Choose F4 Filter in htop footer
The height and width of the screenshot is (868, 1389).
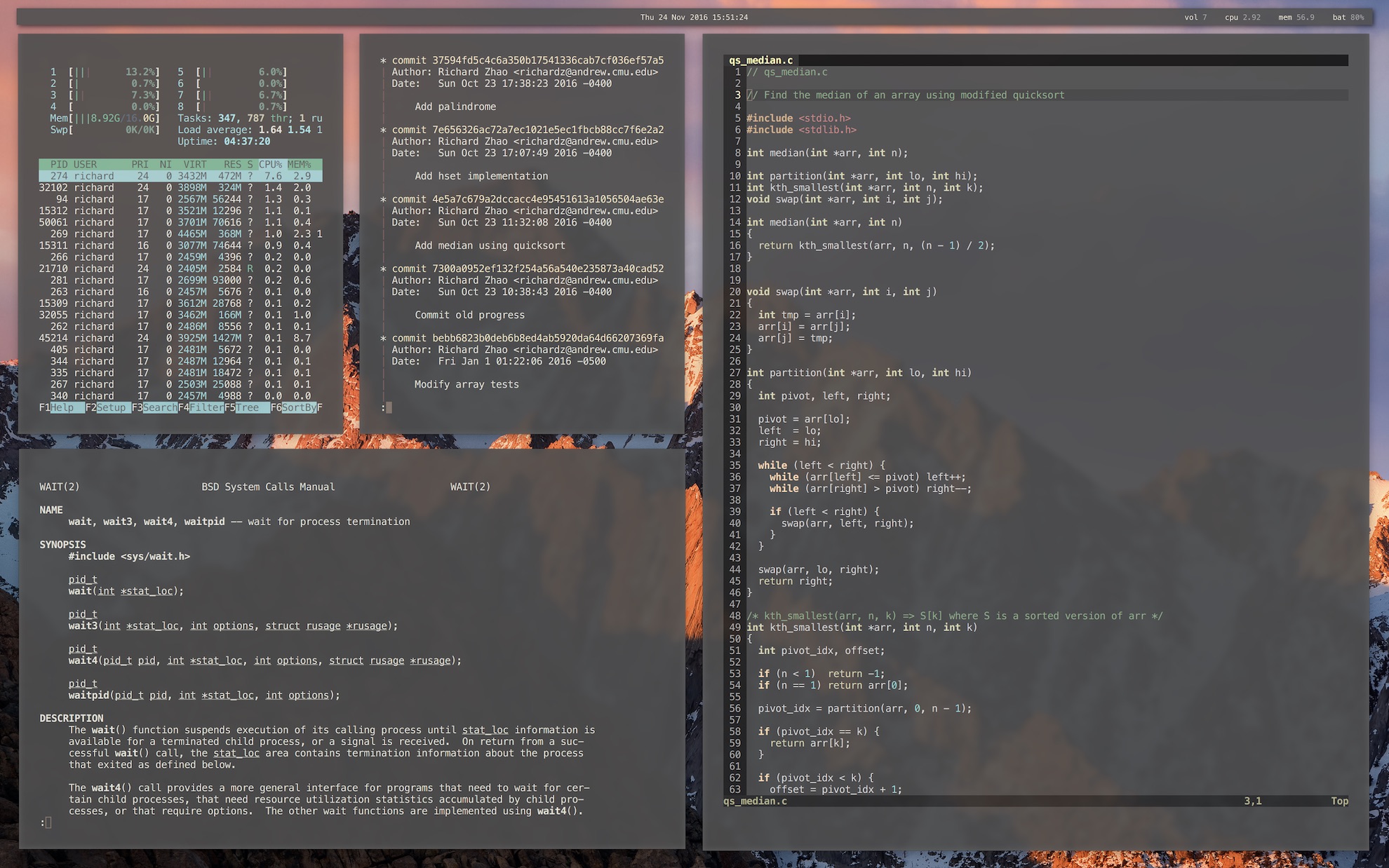coord(201,407)
